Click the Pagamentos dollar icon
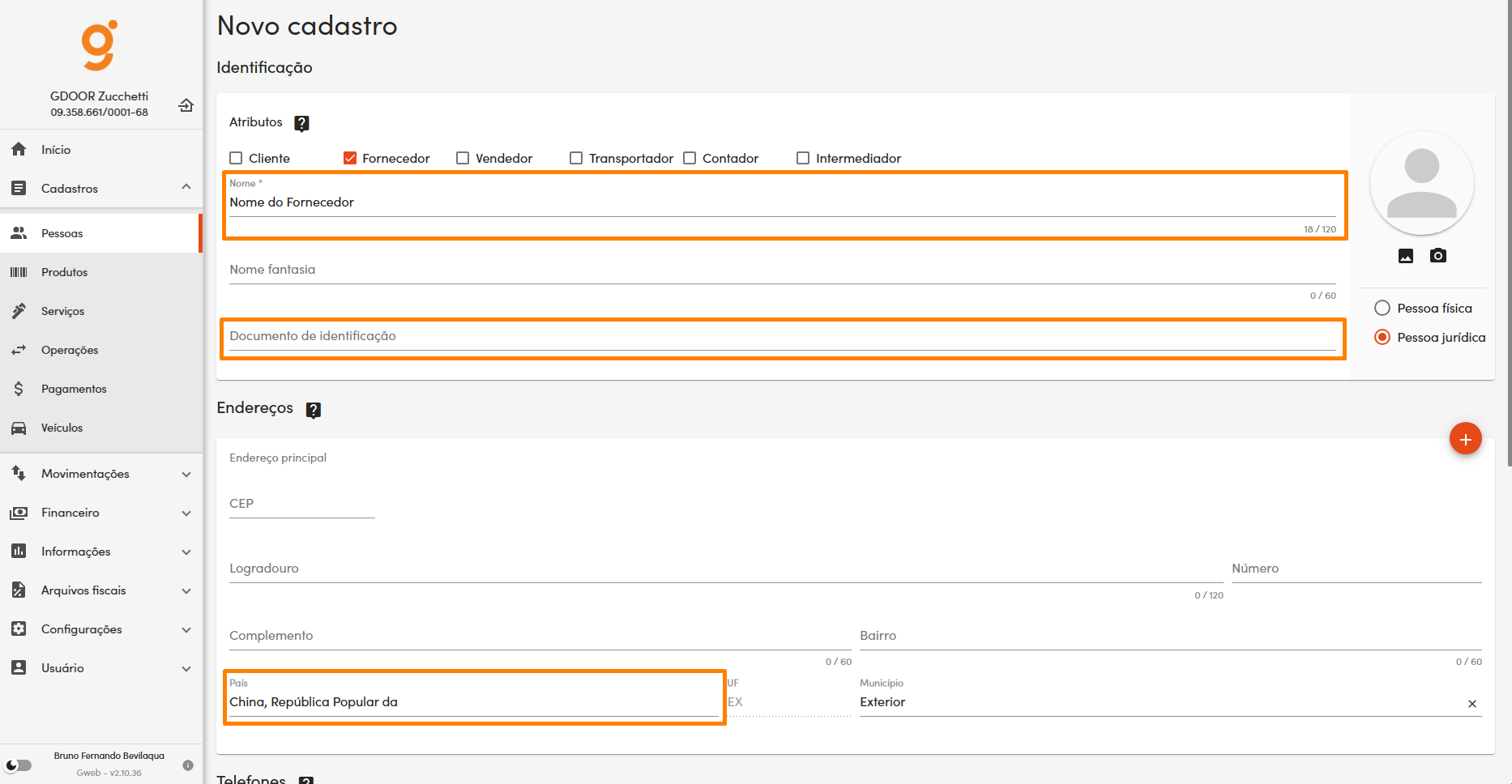Screen dimensions: 1512x784 (x=19, y=389)
